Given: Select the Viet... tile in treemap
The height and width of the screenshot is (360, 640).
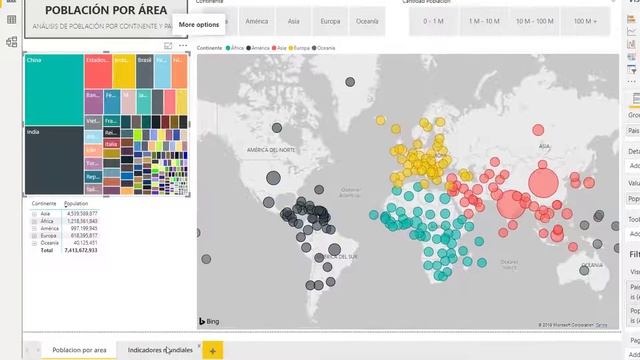Looking at the screenshot, I should [x=93, y=122].
